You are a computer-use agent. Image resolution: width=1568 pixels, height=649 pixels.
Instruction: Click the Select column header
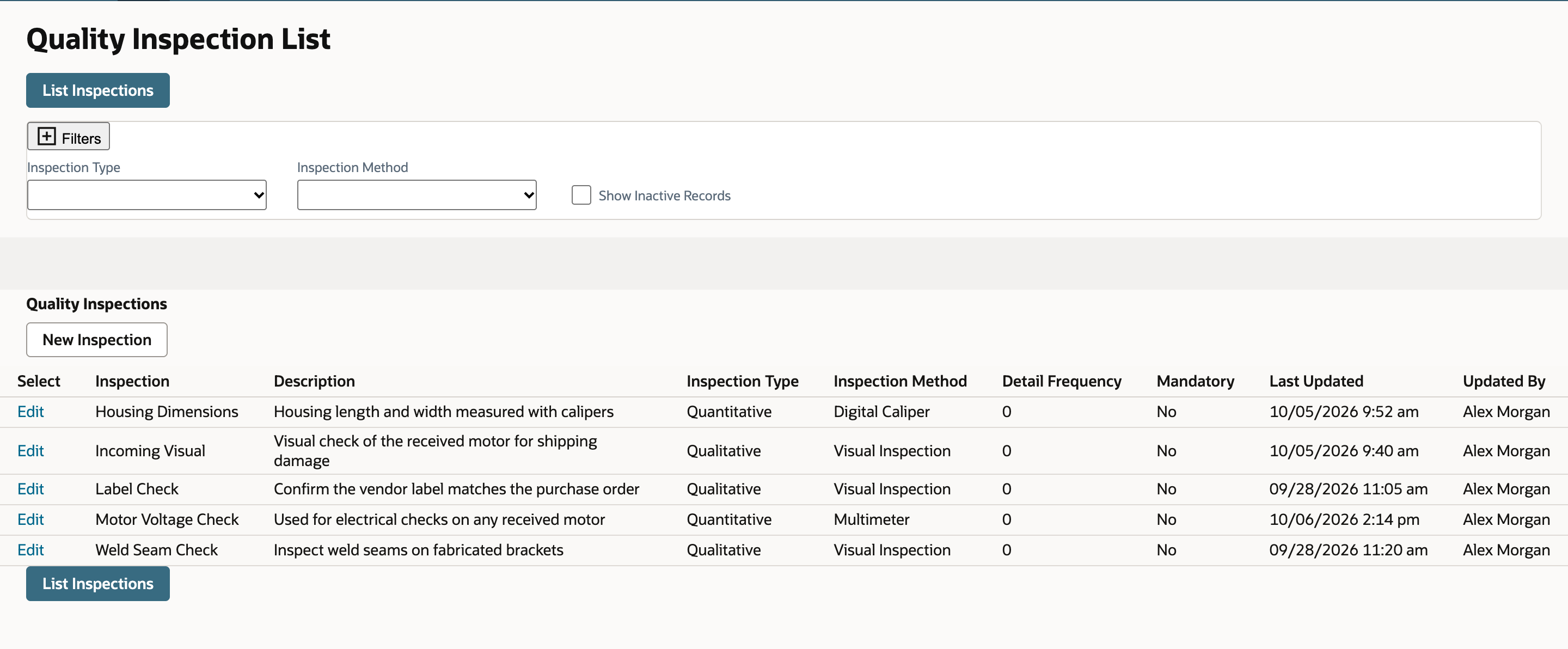coord(38,381)
